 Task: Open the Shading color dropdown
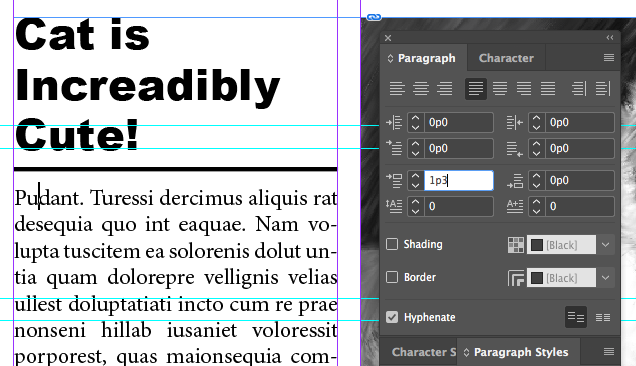606,245
